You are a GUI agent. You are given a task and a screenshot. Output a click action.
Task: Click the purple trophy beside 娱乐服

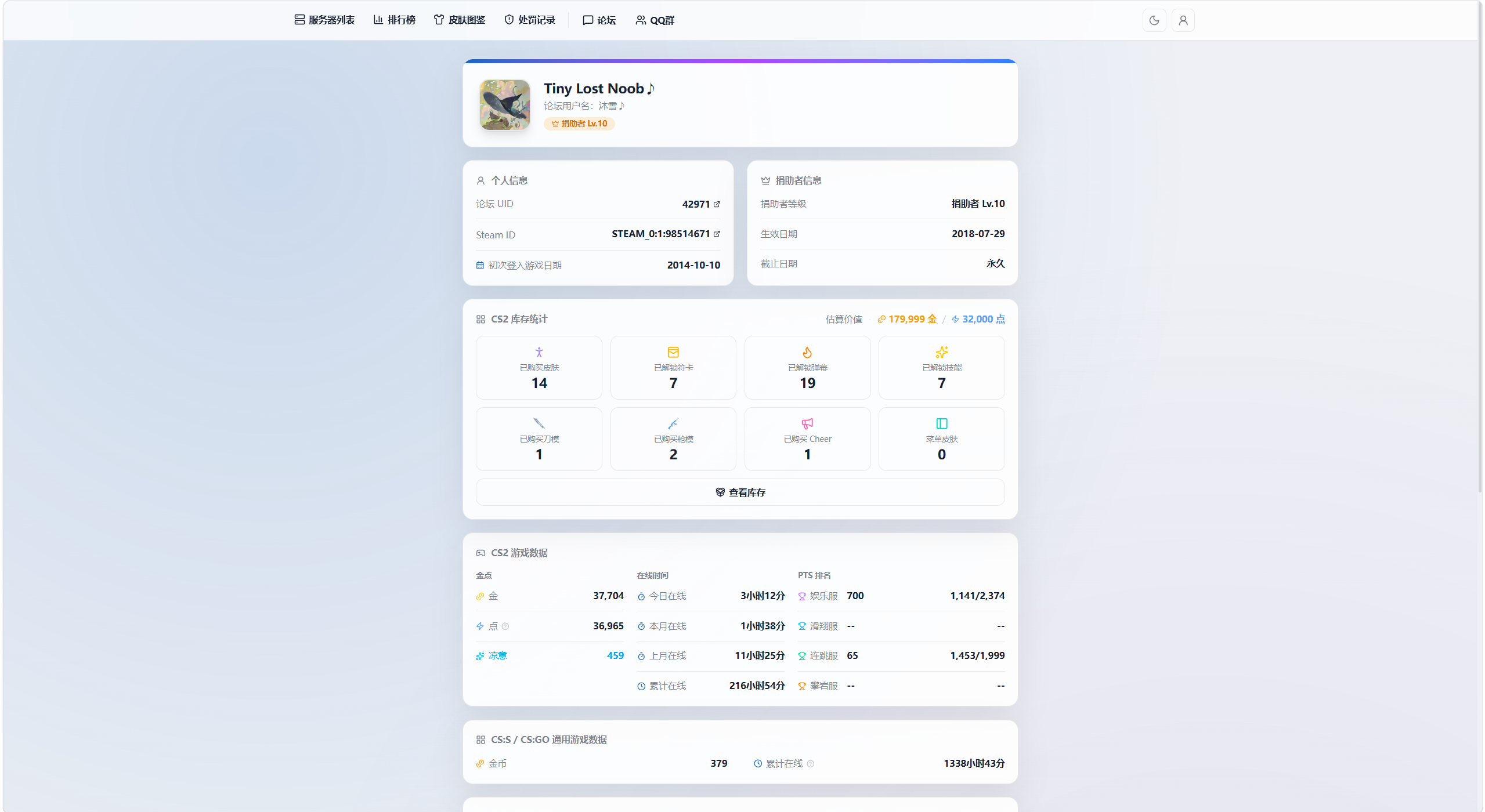coord(802,596)
